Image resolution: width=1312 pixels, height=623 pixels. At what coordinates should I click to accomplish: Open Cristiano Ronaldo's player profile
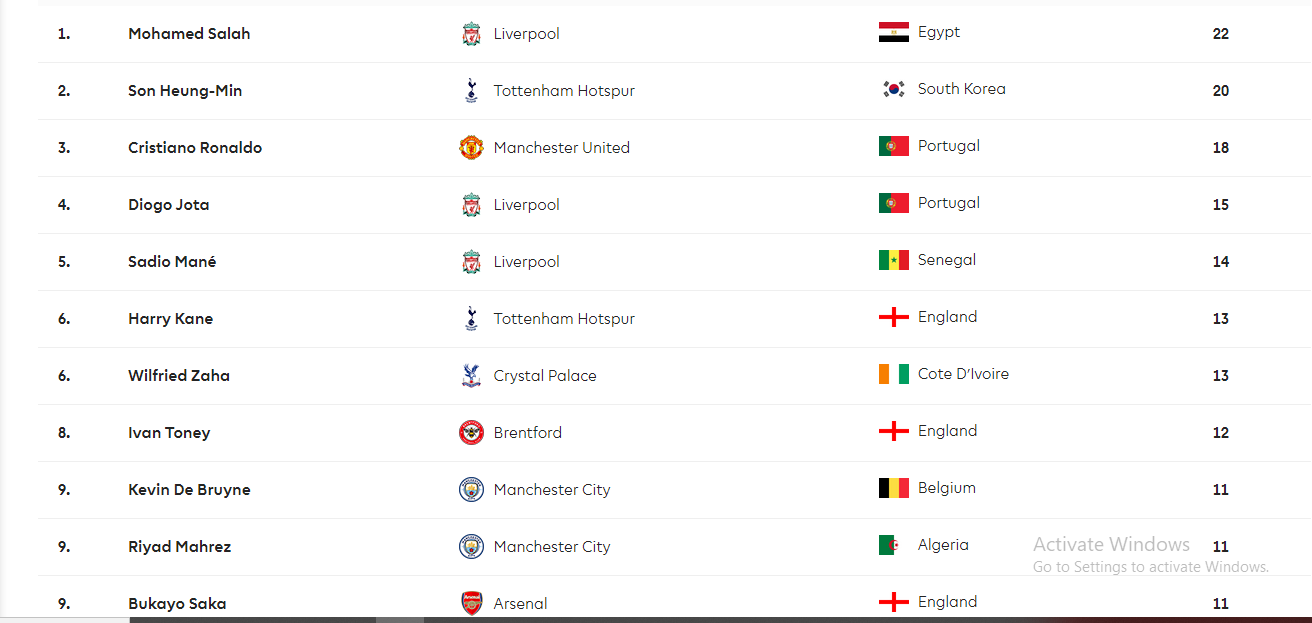click(x=195, y=148)
